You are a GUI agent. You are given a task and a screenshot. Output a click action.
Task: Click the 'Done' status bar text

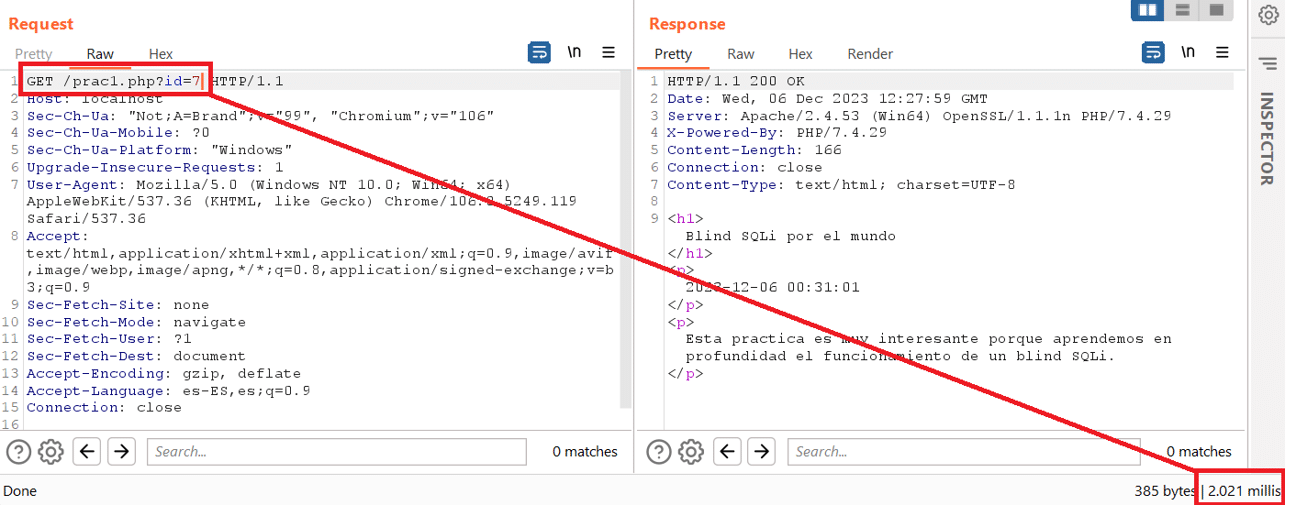point(20,491)
